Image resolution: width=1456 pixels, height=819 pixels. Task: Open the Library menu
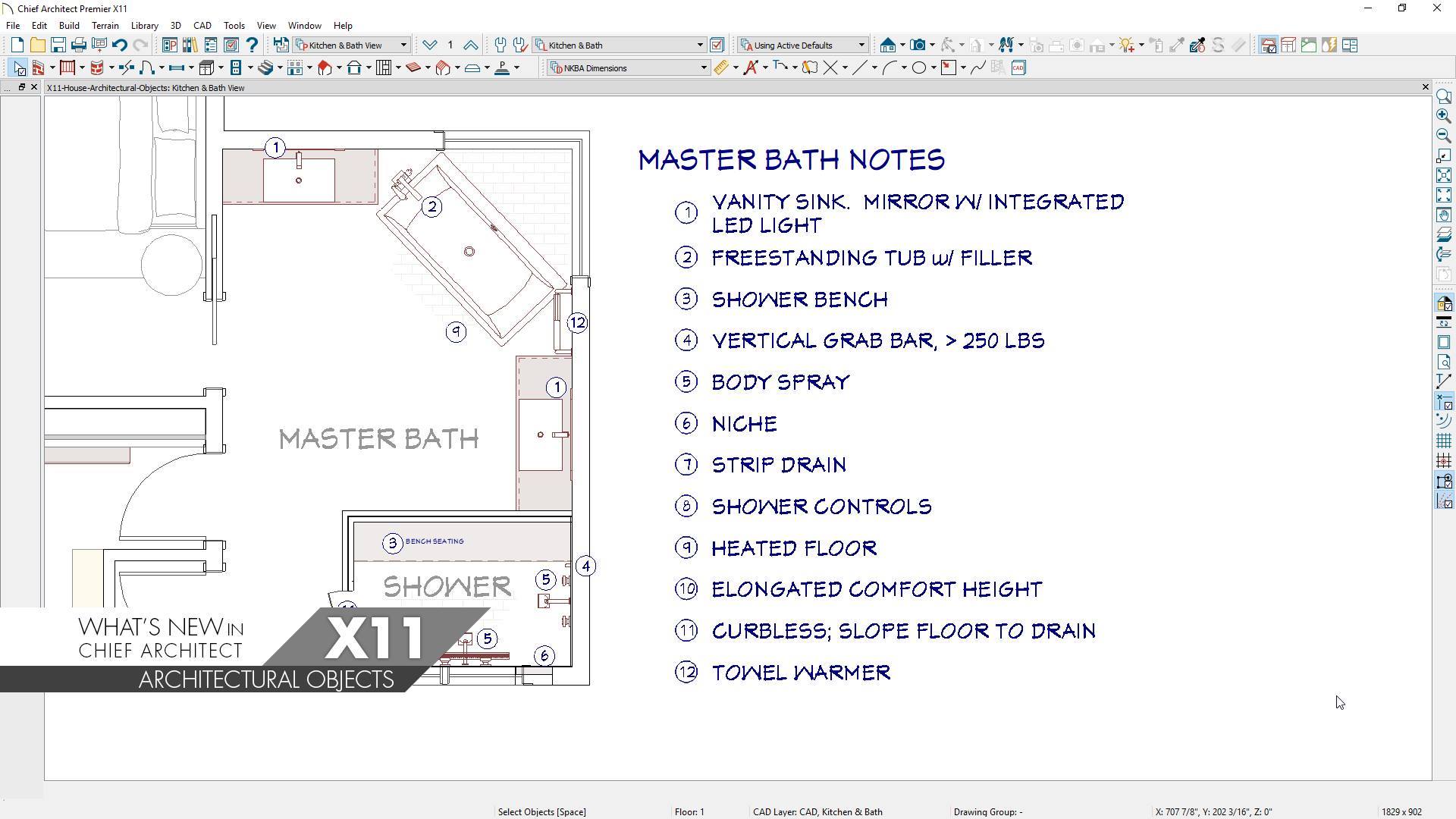tap(144, 26)
